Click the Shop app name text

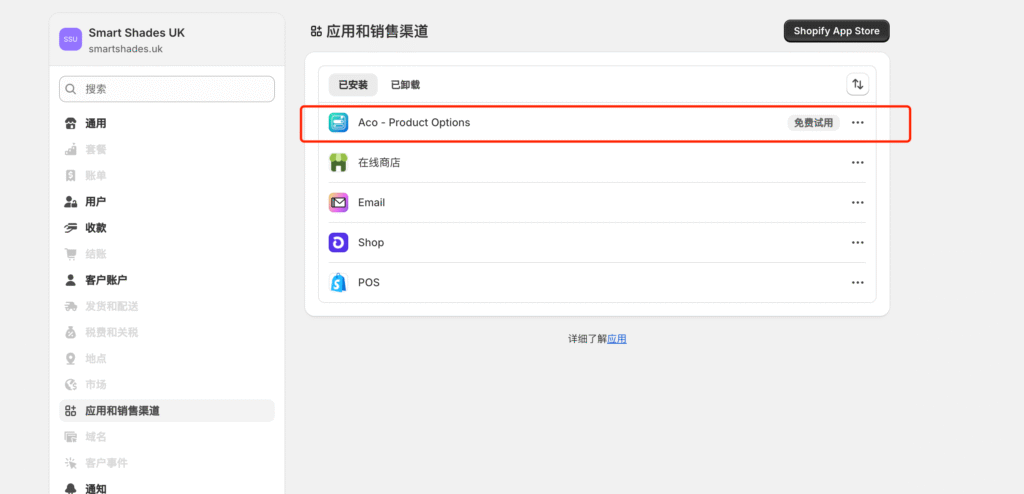point(371,242)
